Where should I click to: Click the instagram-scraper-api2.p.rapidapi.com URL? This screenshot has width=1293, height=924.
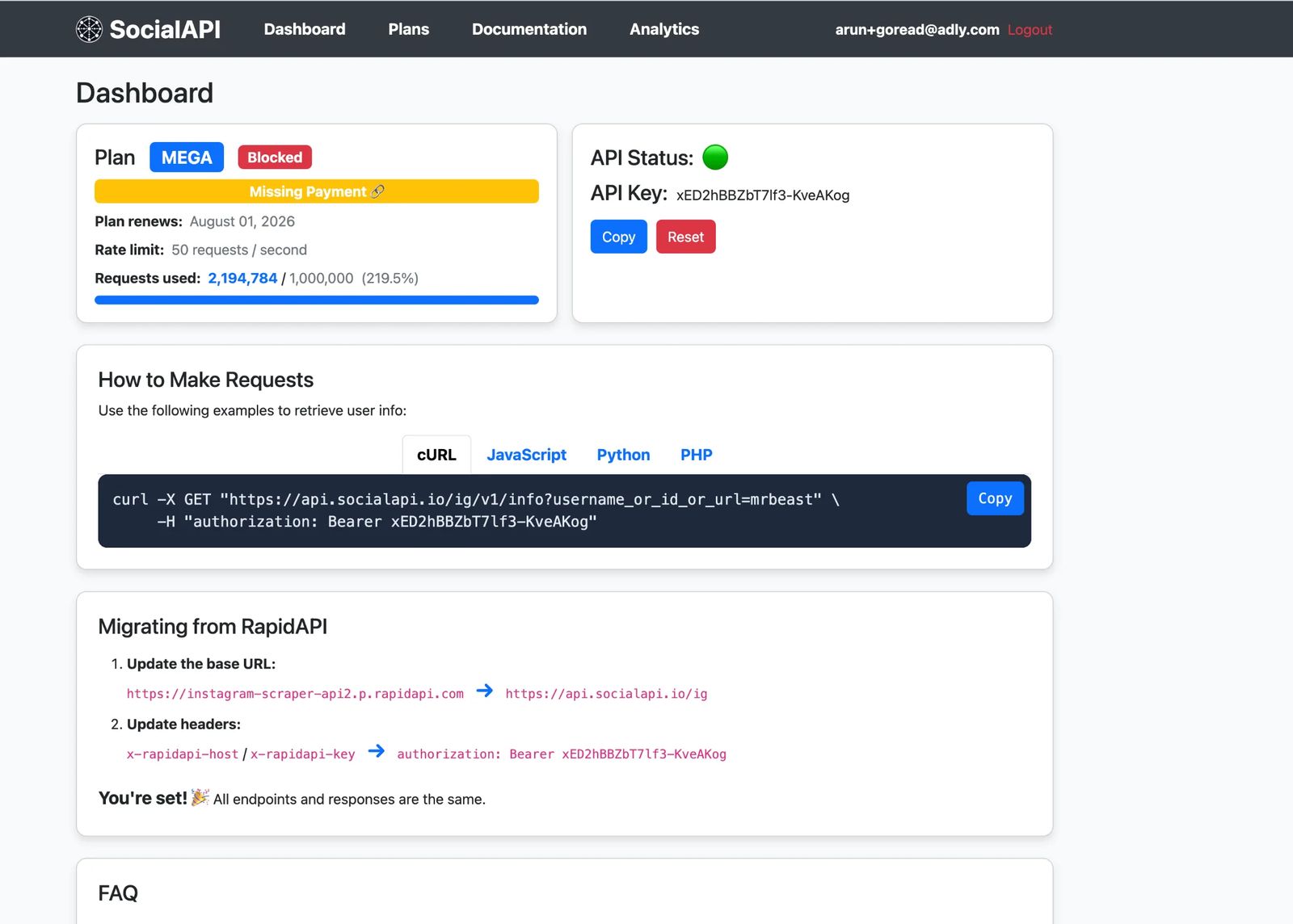pyautogui.click(x=295, y=694)
